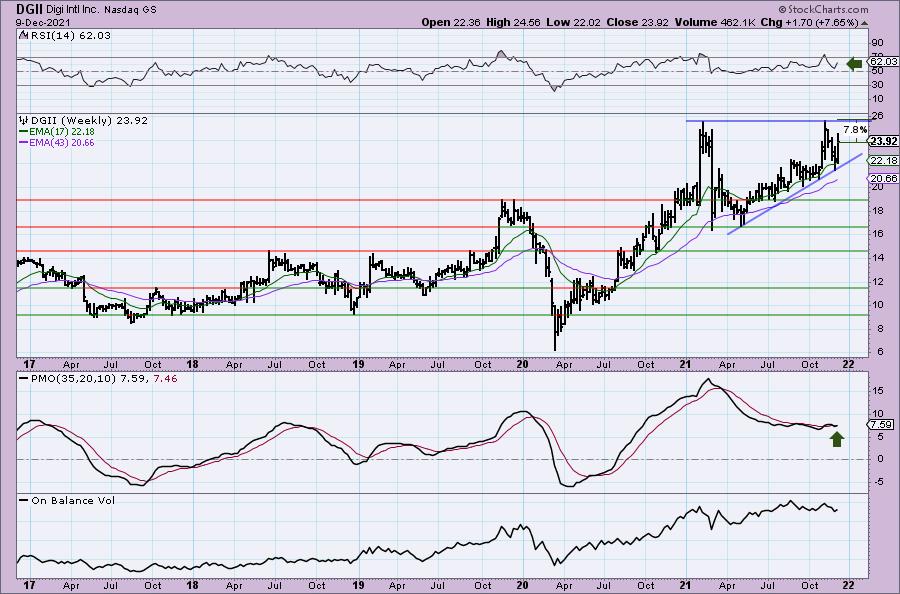The width and height of the screenshot is (900, 594).
Task: Click the 90 level on the RSI axis
Action: pos(878,42)
